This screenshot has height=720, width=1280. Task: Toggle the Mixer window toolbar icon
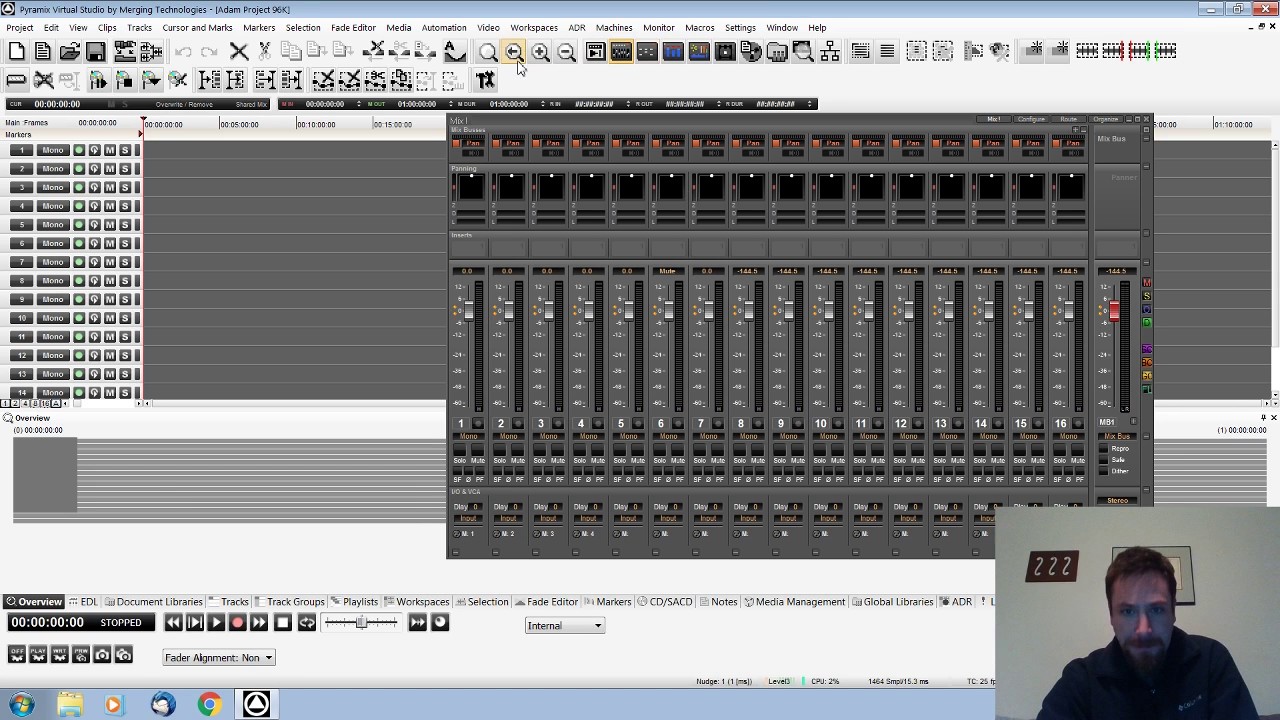(621, 52)
